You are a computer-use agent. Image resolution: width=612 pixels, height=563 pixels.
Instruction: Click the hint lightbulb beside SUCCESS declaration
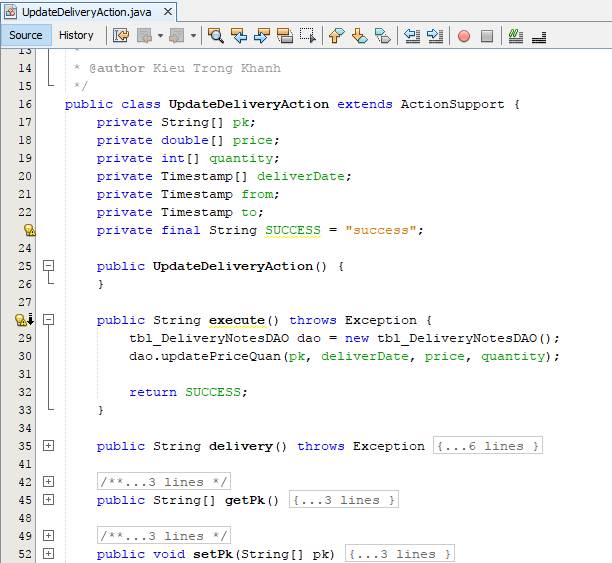click(30, 230)
